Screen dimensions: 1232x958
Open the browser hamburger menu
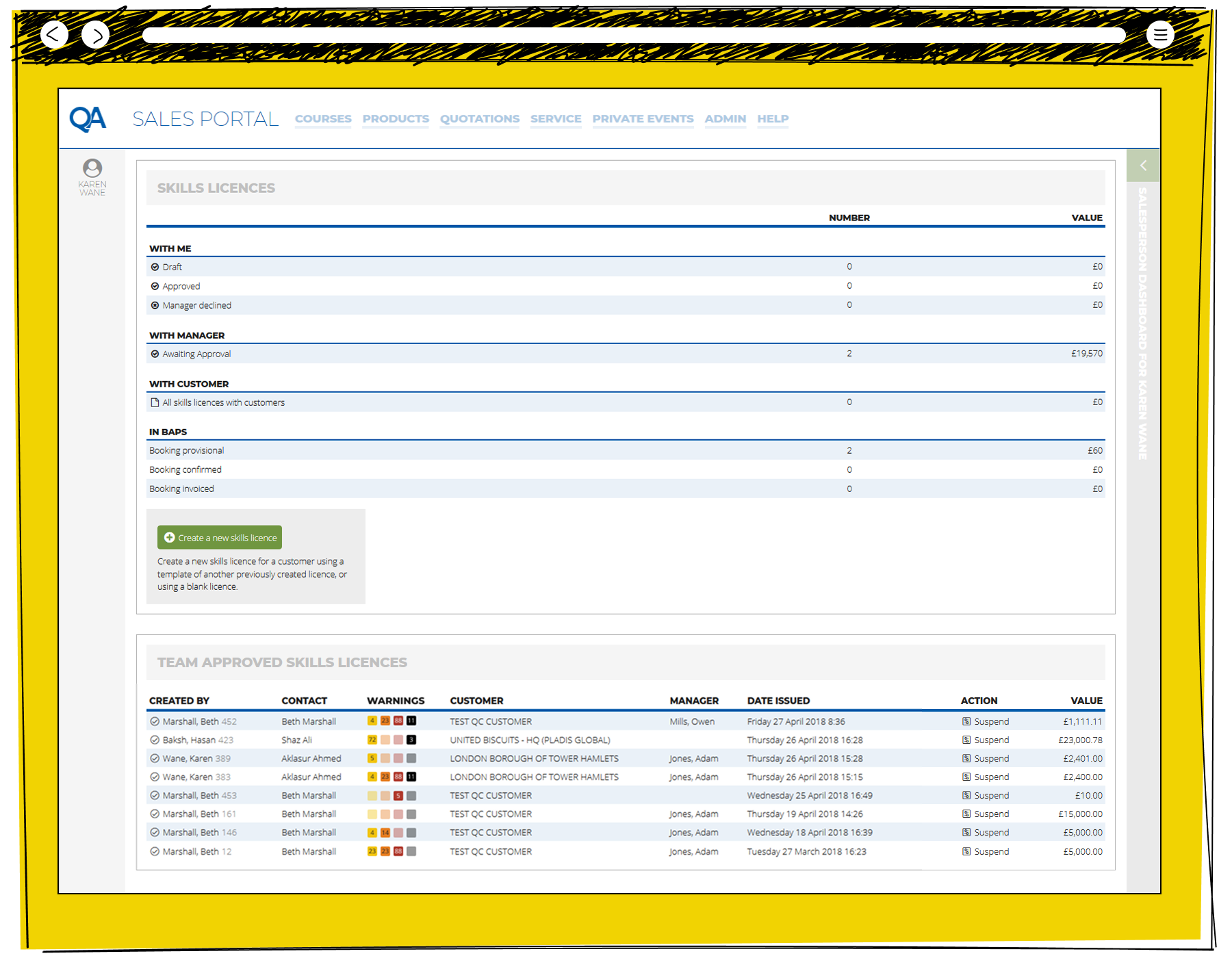(1160, 34)
